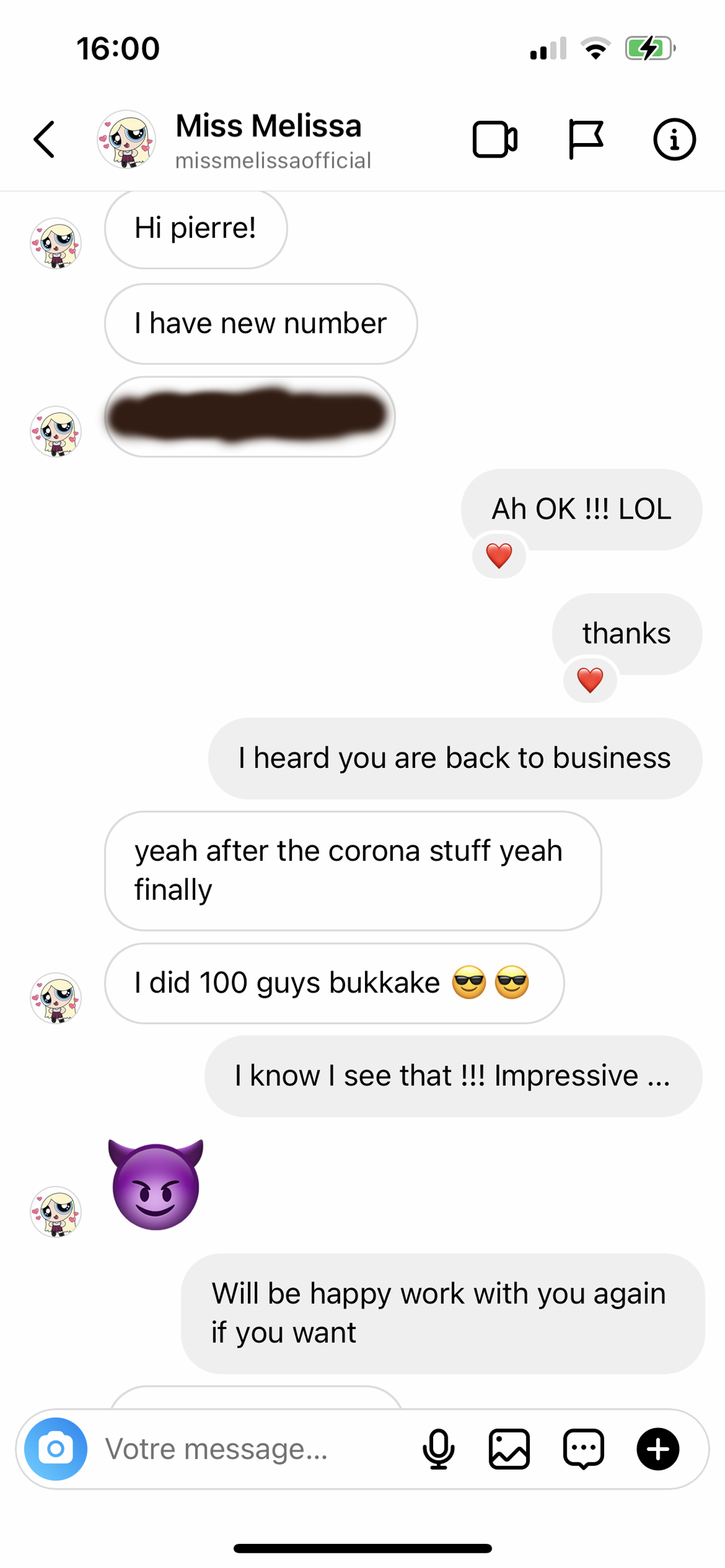This screenshot has width=725, height=1568.
Task: Open Miss Melissa profile picture in header
Action: point(127,139)
